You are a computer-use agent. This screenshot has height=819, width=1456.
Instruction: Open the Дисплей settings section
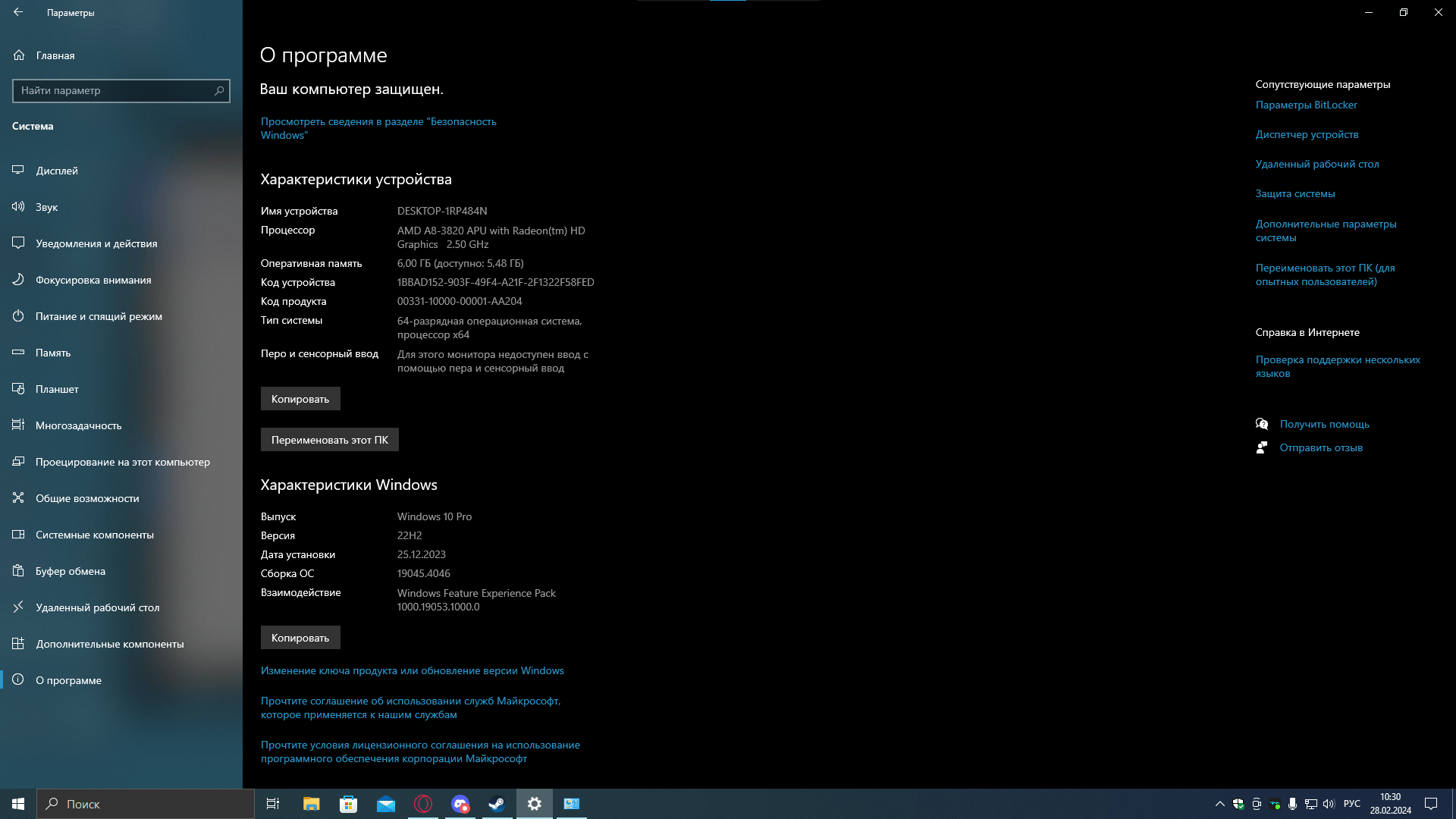point(57,171)
